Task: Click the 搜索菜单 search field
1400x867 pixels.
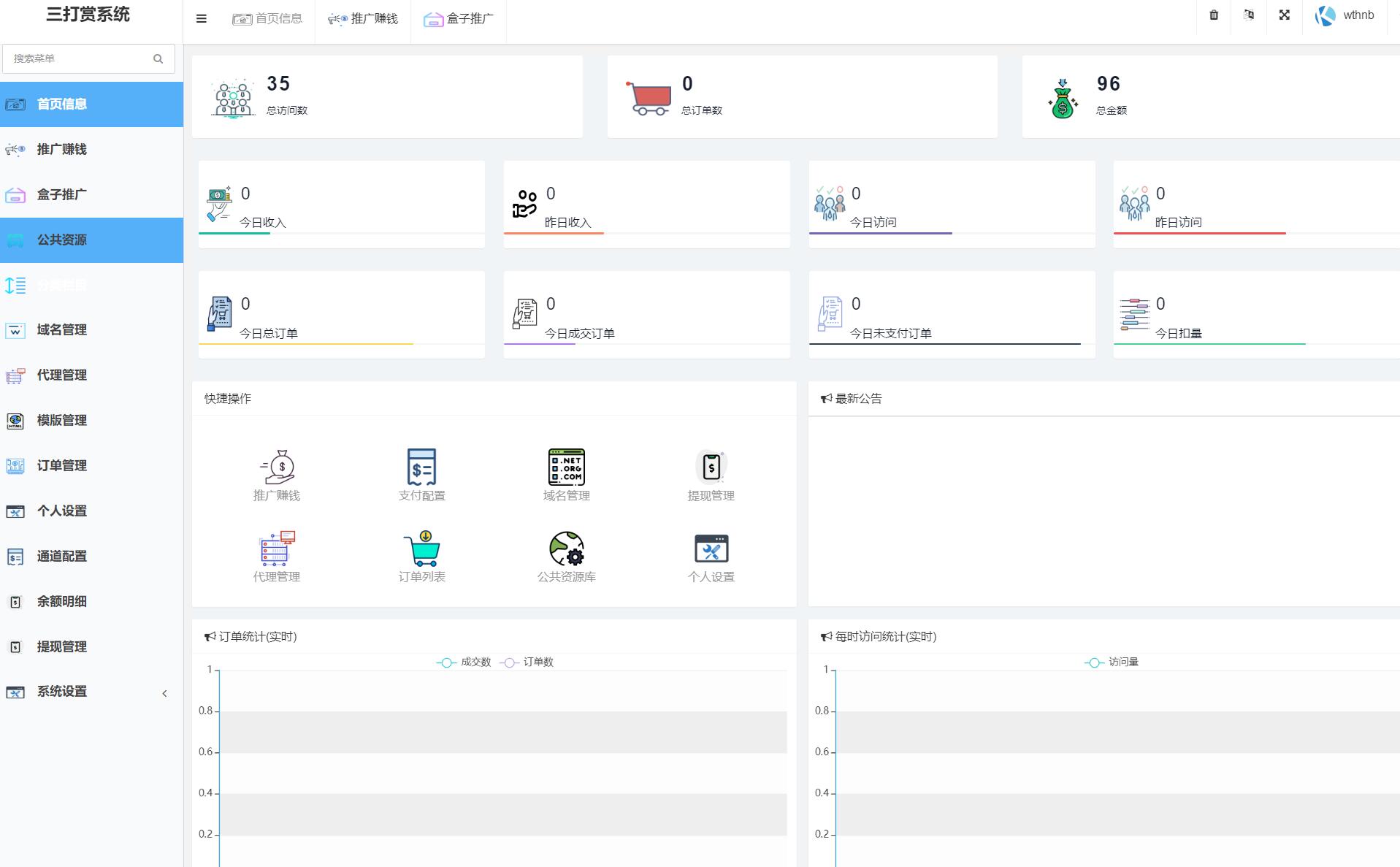Action: [x=80, y=58]
